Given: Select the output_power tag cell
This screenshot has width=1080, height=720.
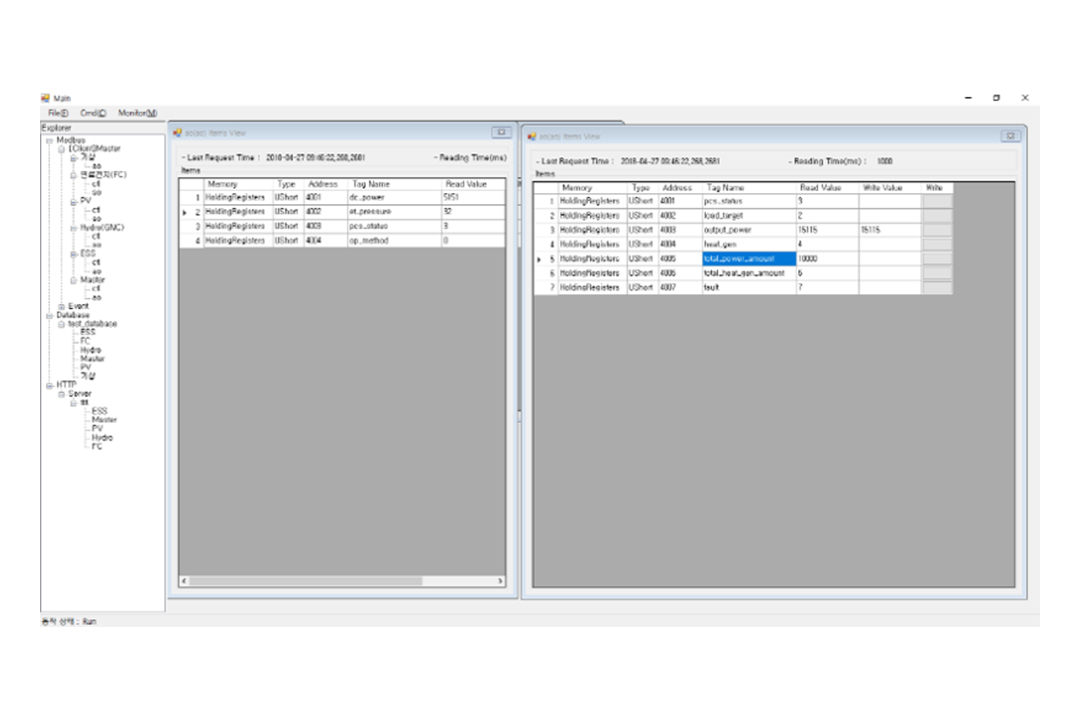Looking at the screenshot, I should click(749, 230).
